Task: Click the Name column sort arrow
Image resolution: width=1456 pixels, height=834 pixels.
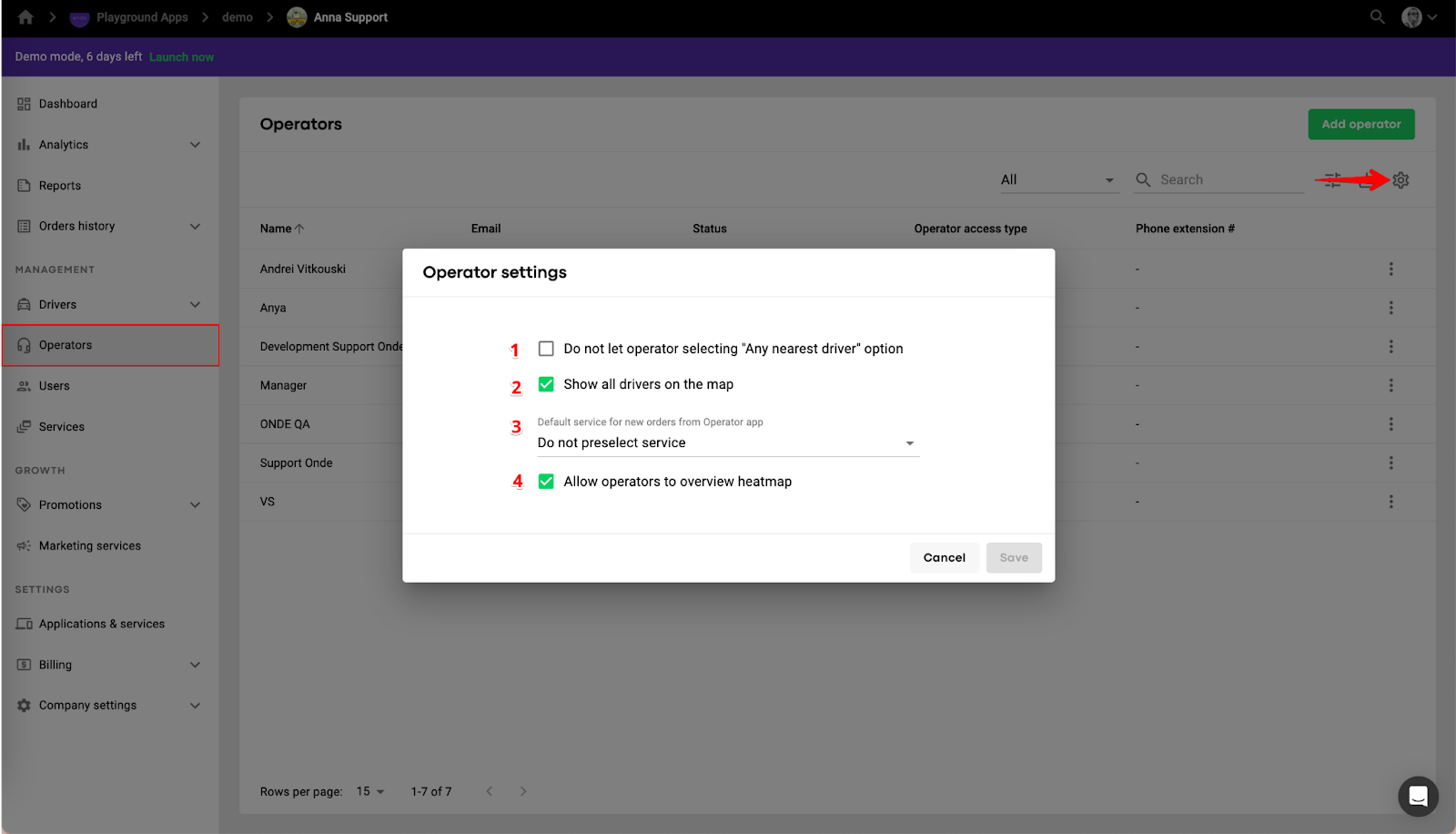Action: coord(299,229)
